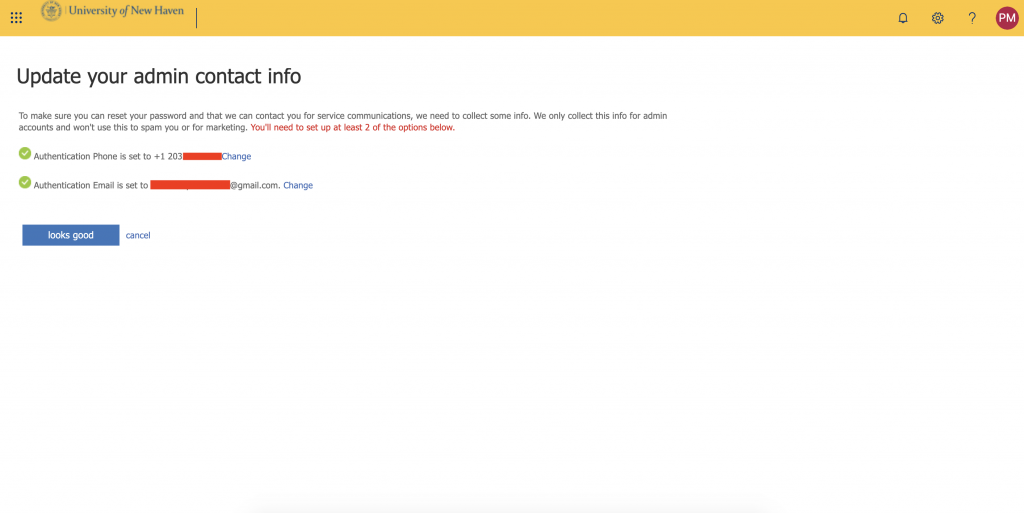Click the redacted phone number after +1 203
Screen dimensions: 1024x513
[x=203, y=157]
